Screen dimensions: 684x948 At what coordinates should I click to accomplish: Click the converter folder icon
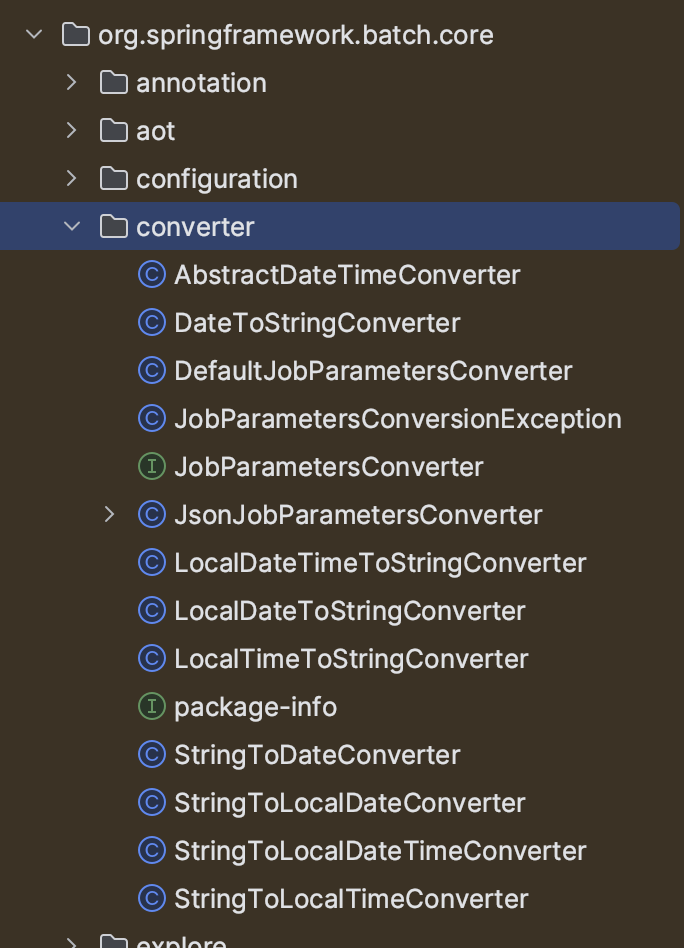point(114,227)
